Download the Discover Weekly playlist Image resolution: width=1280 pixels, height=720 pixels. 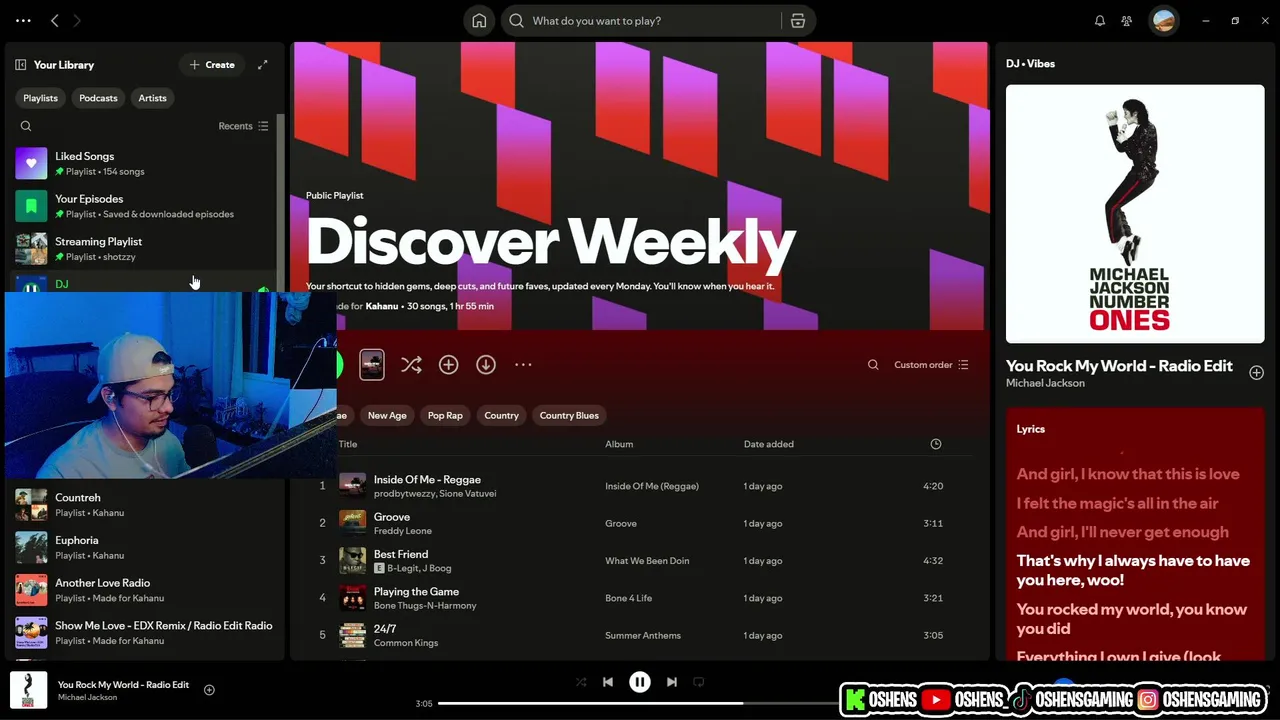(486, 365)
